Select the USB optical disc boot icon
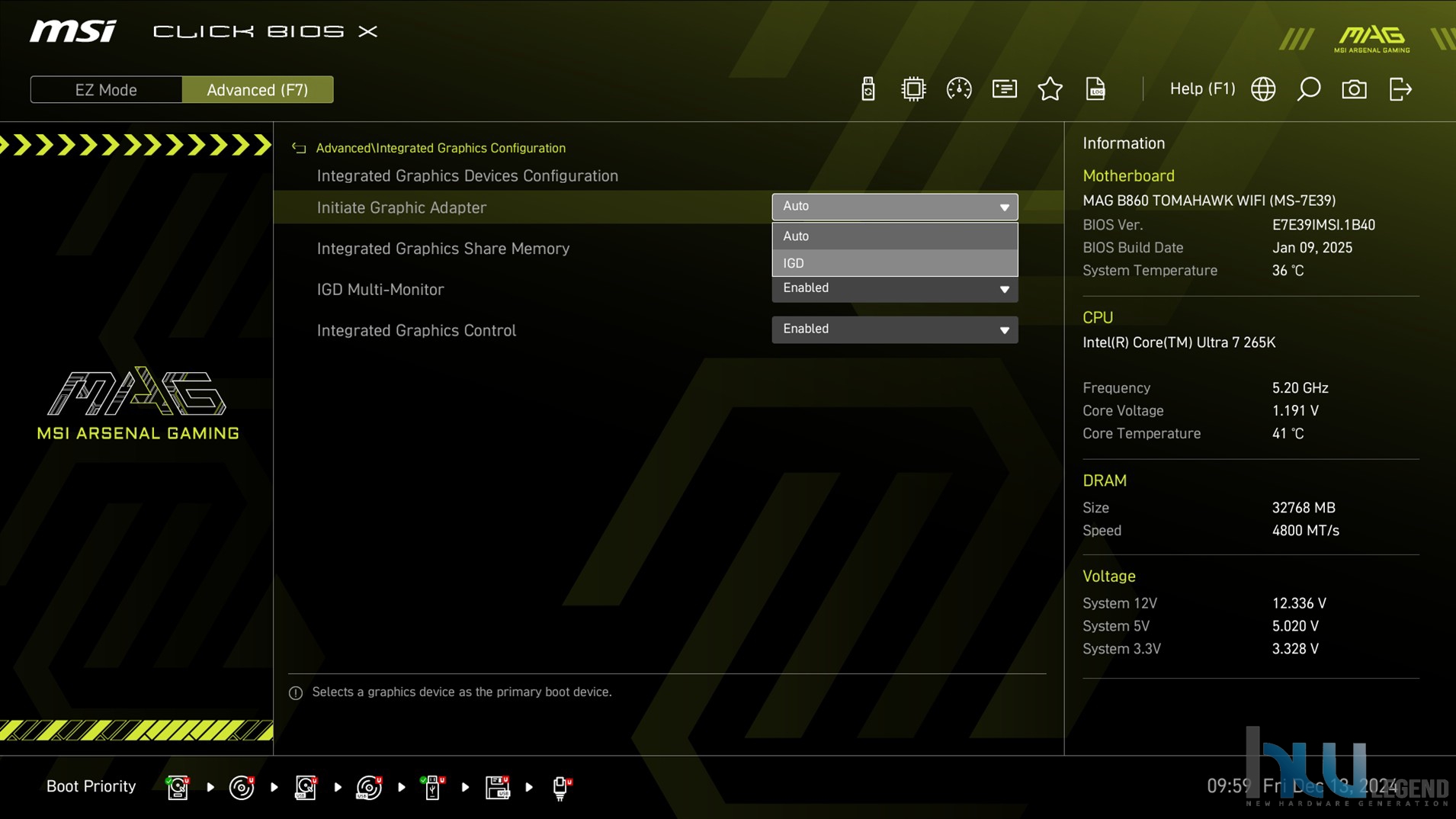1456x819 pixels. [369, 787]
